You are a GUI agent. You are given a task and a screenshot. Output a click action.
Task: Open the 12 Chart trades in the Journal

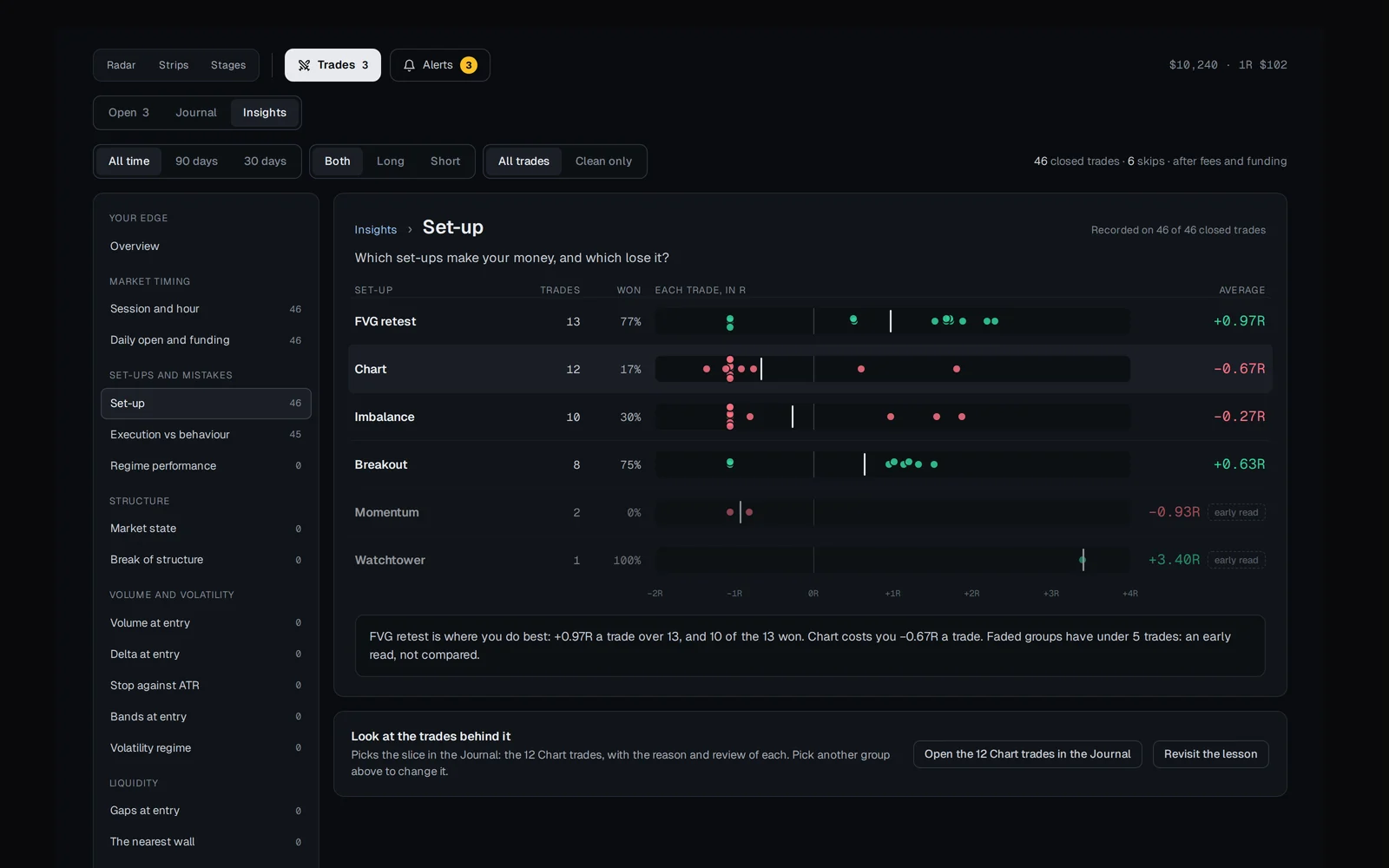coord(1027,754)
